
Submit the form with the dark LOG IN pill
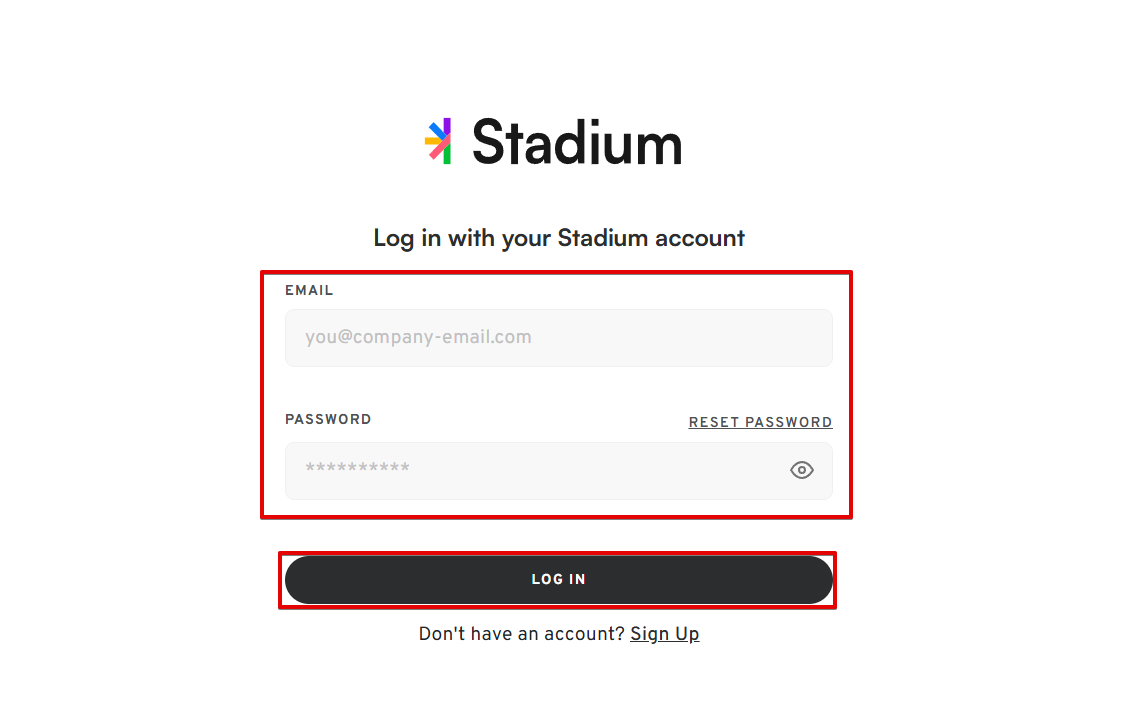(558, 579)
